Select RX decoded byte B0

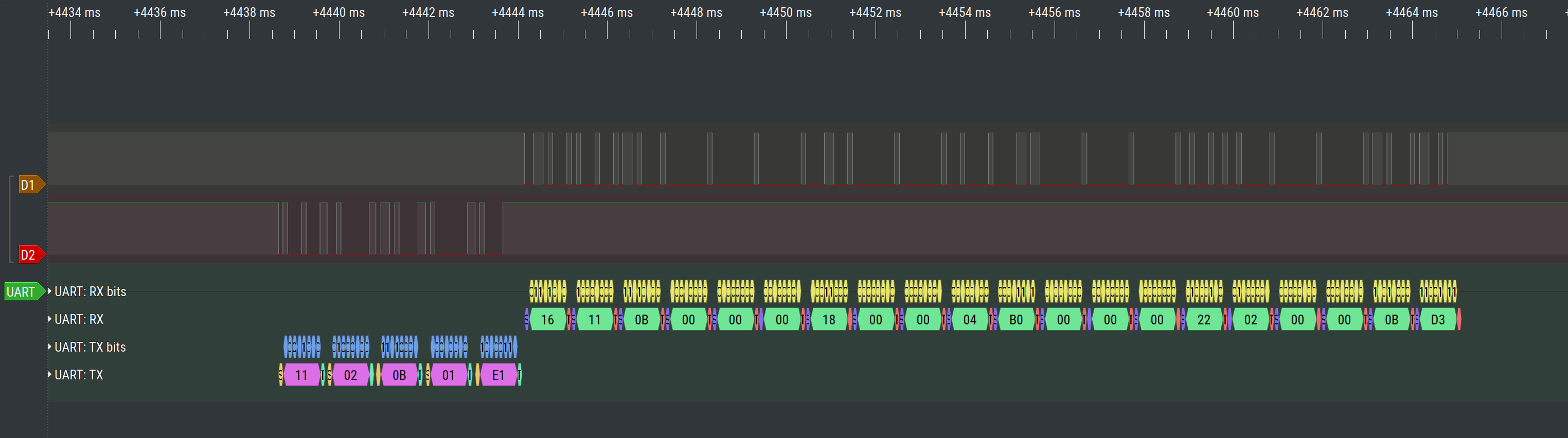[1017, 319]
